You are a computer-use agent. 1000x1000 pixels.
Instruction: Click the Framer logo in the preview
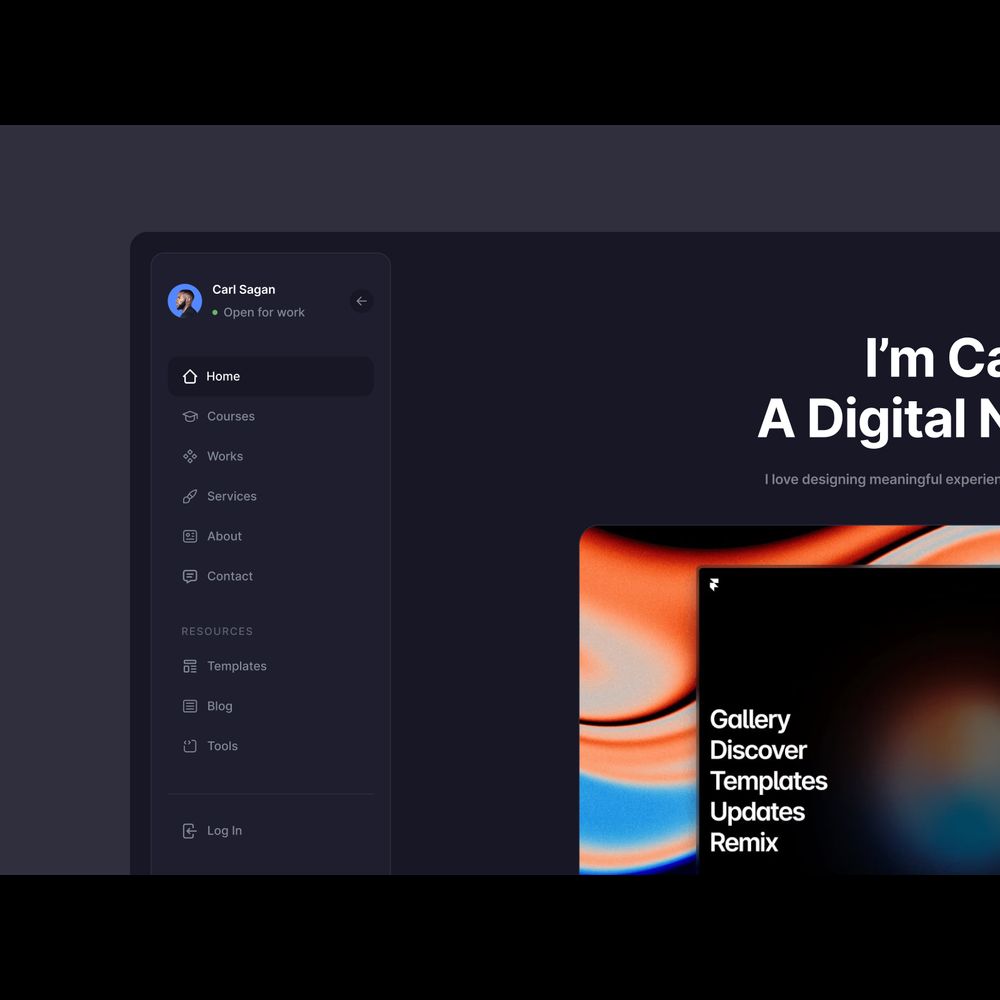pos(714,585)
